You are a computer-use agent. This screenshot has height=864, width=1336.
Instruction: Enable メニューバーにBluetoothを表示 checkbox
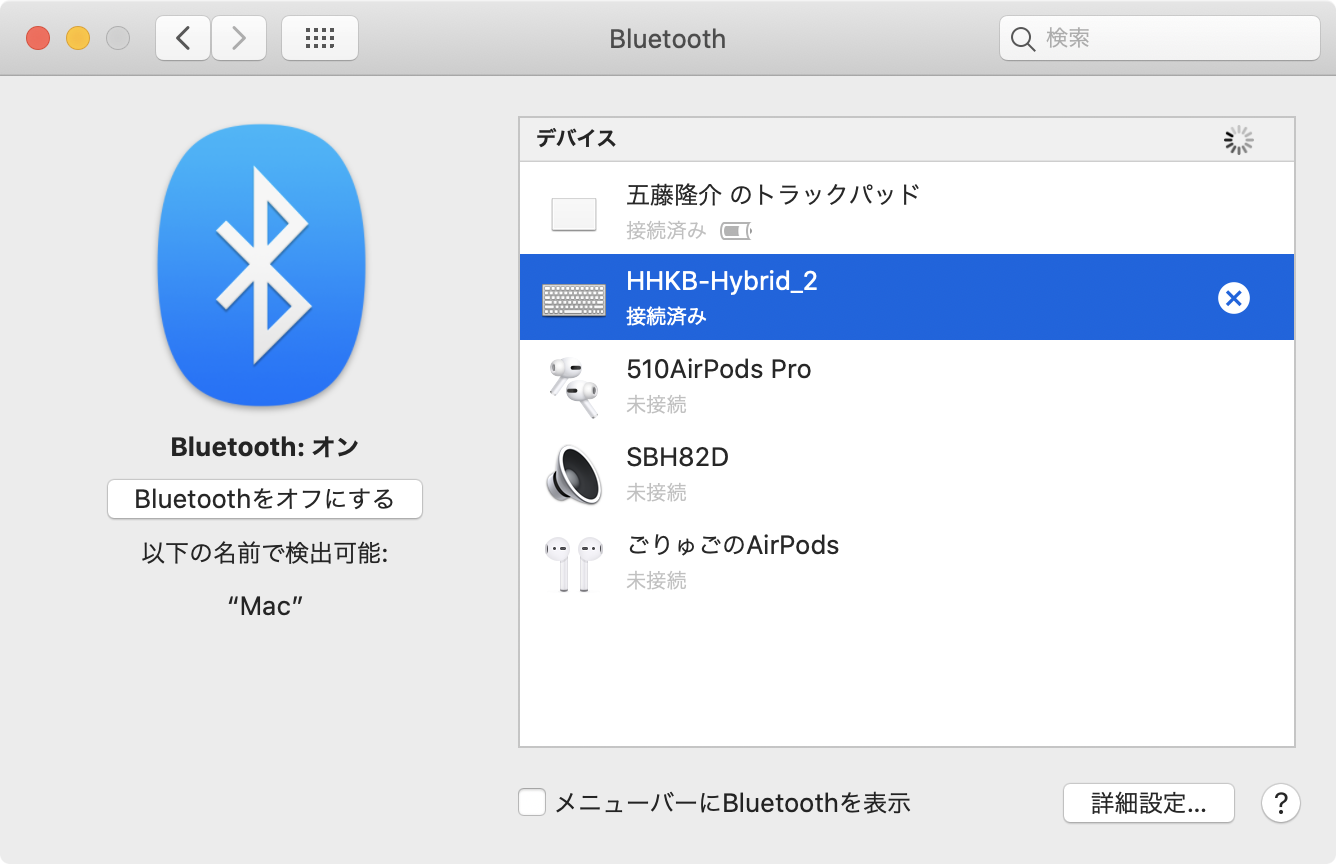(532, 803)
